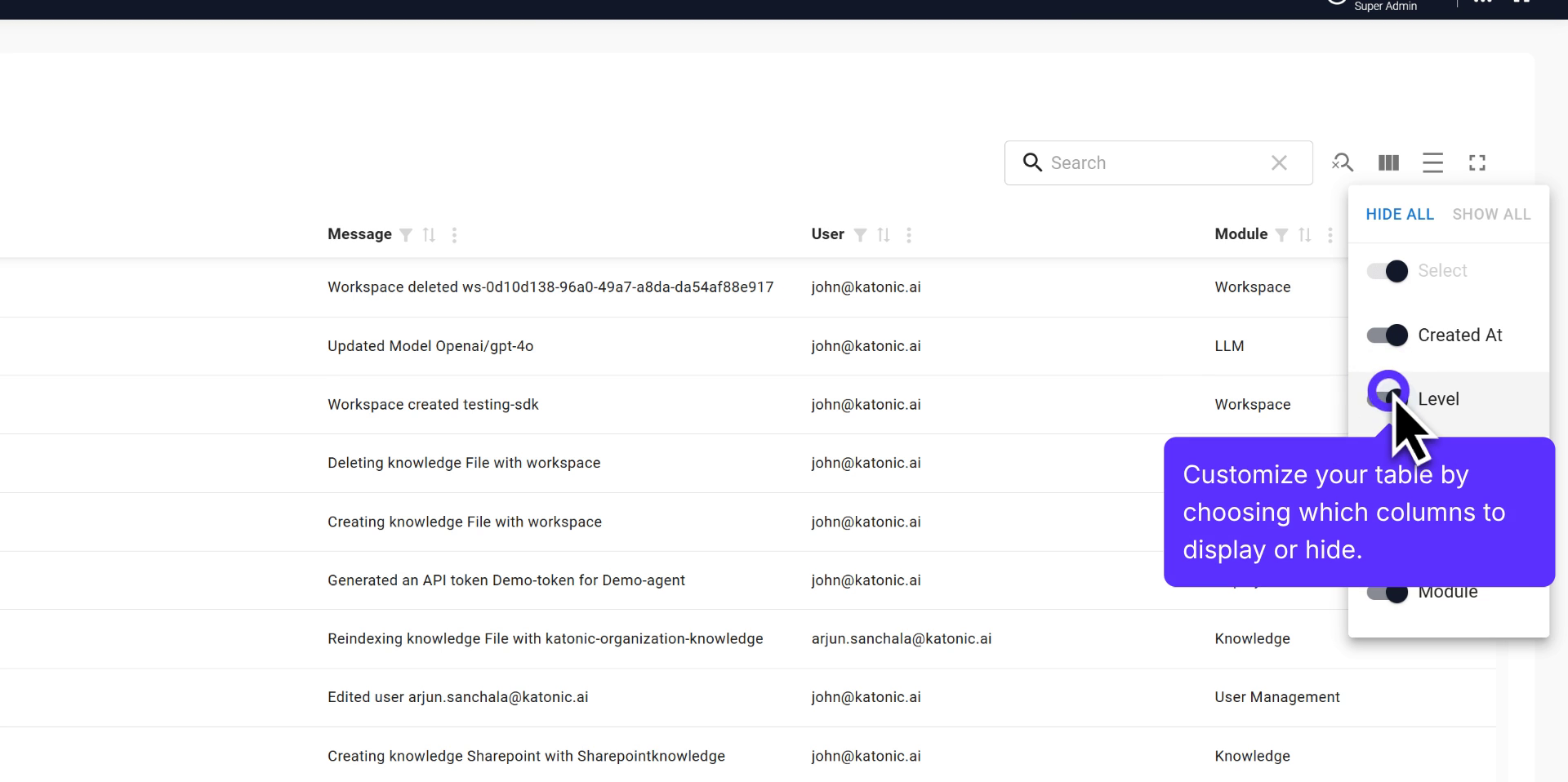Click HIDE ALL in the columns panel
The height and width of the screenshot is (782, 1568).
[1399, 214]
